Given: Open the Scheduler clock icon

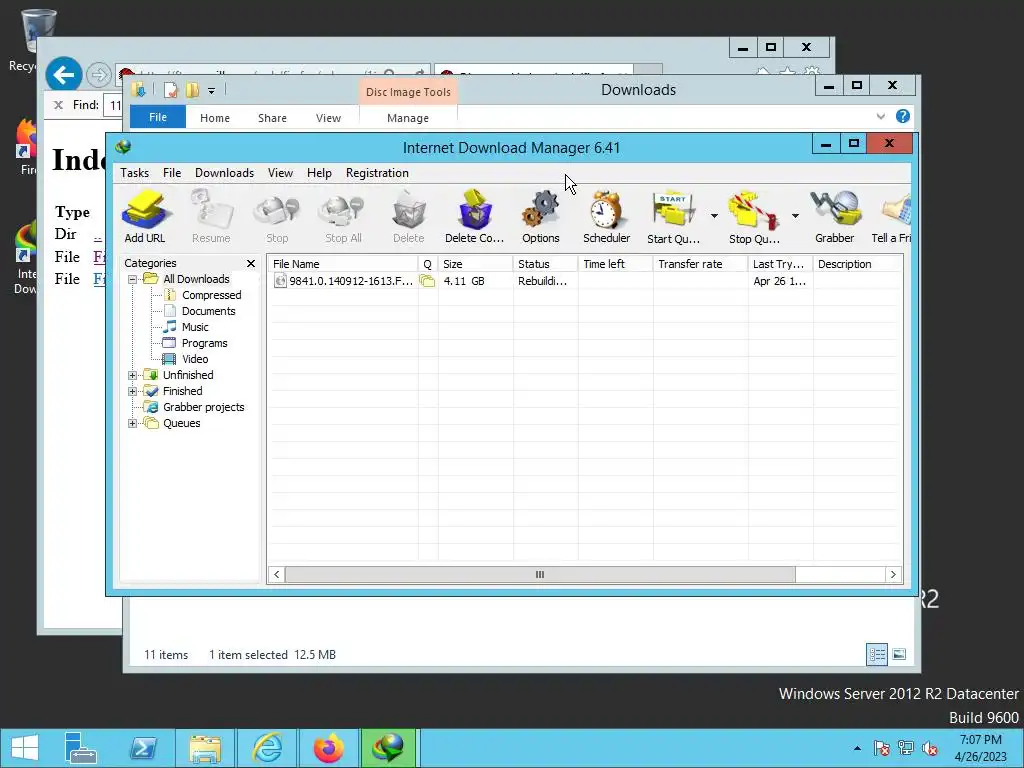Looking at the screenshot, I should coord(607,216).
